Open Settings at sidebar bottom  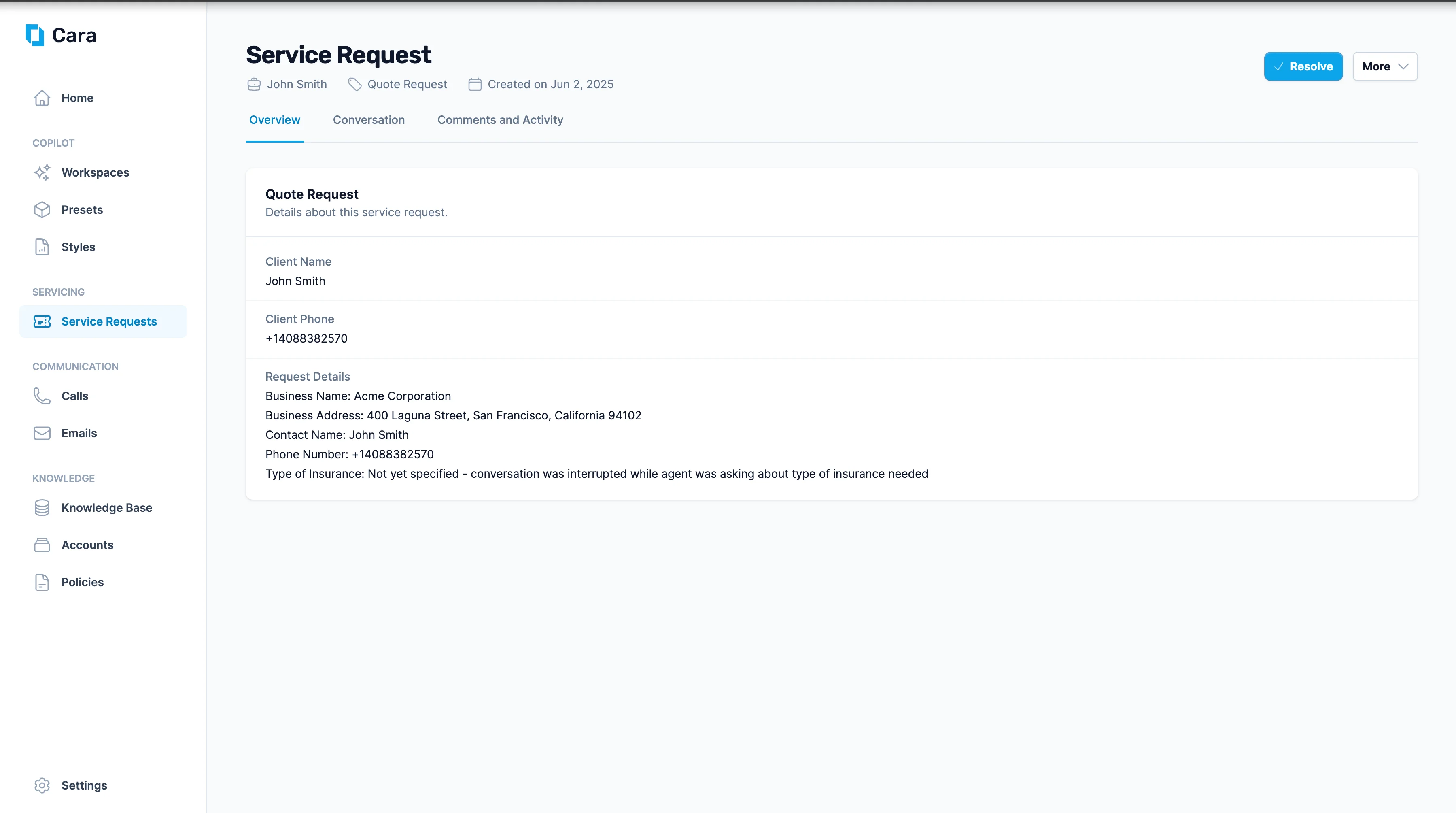coord(103,785)
